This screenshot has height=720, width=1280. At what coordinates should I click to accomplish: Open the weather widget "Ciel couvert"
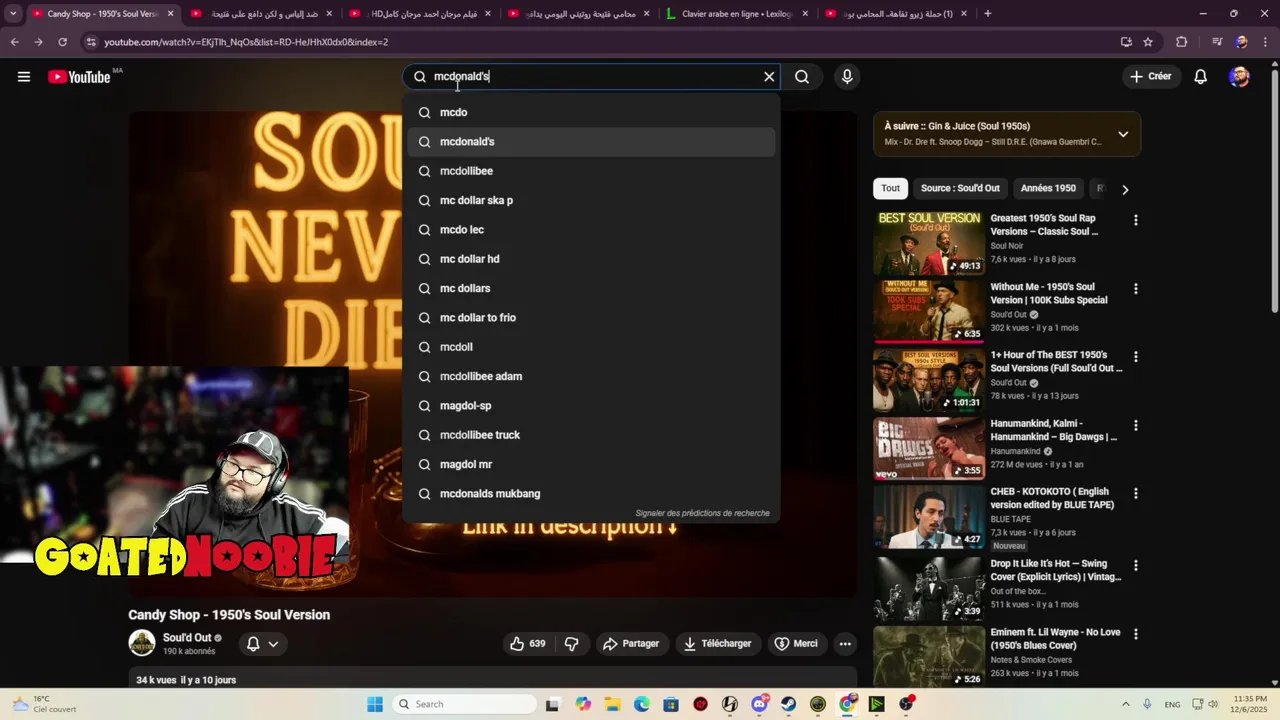point(46,704)
